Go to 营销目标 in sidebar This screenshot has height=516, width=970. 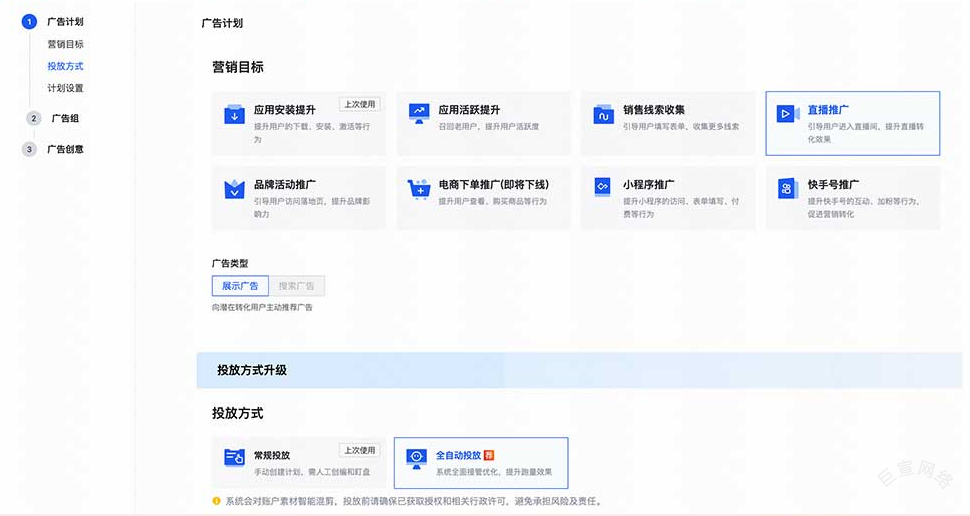tap(65, 44)
